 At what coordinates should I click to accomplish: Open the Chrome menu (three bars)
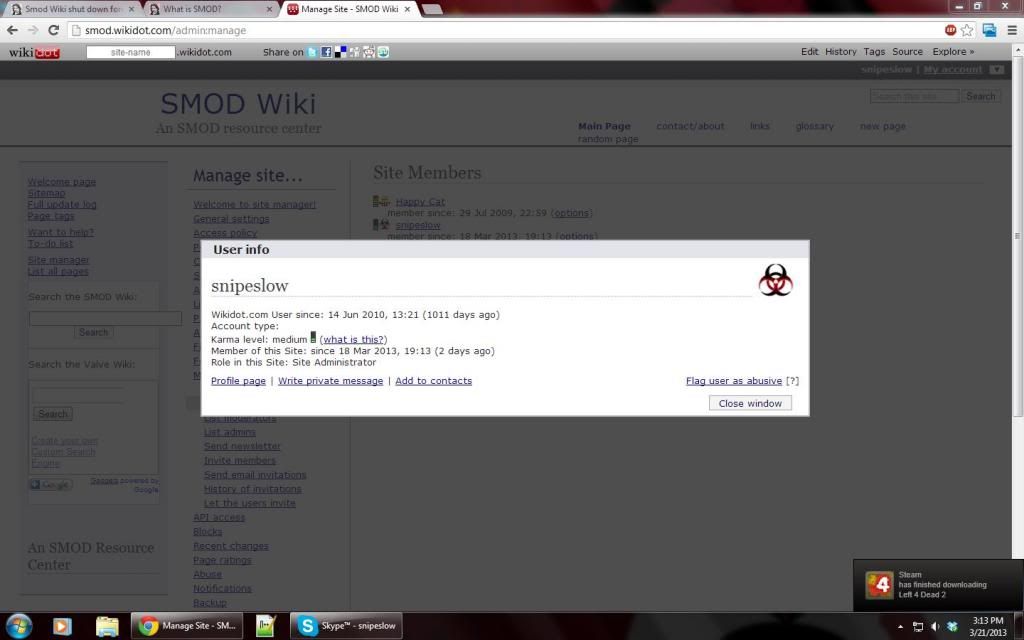point(1012,30)
